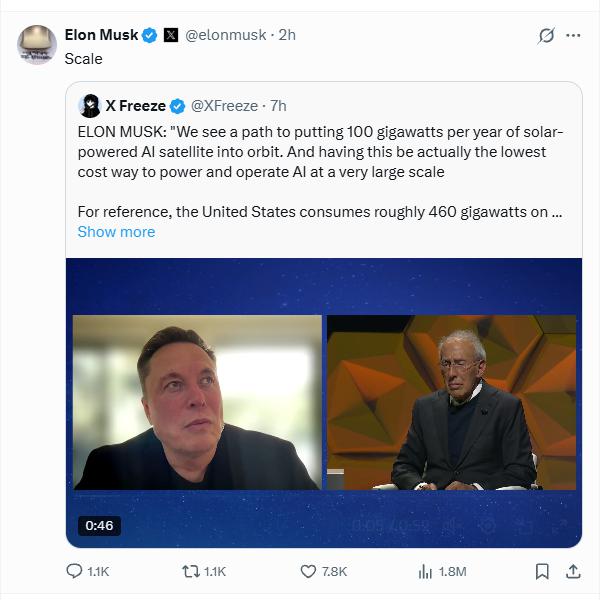Bookmark this post

click(542, 571)
